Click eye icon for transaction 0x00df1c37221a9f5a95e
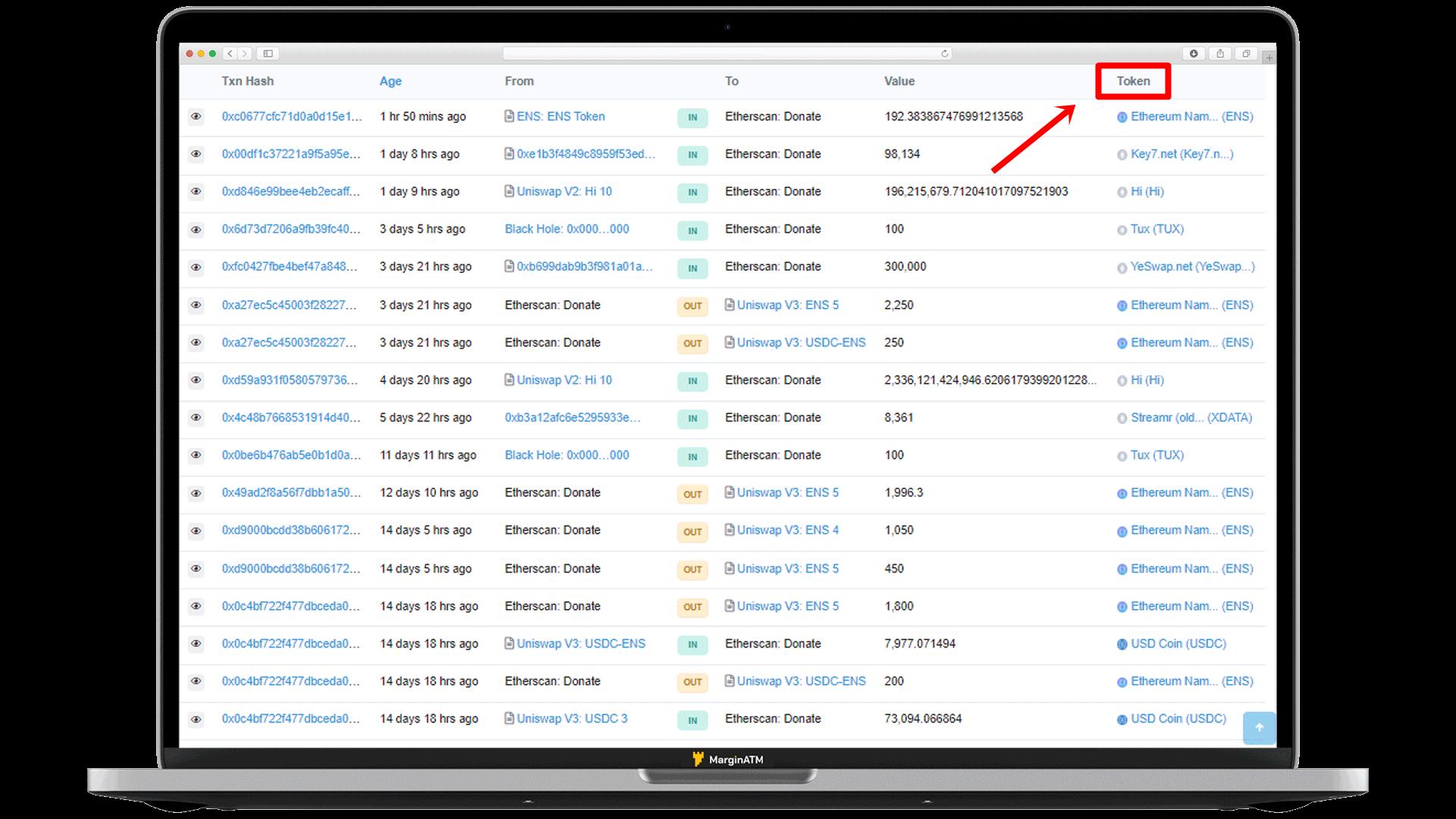The image size is (1456, 819). click(196, 154)
